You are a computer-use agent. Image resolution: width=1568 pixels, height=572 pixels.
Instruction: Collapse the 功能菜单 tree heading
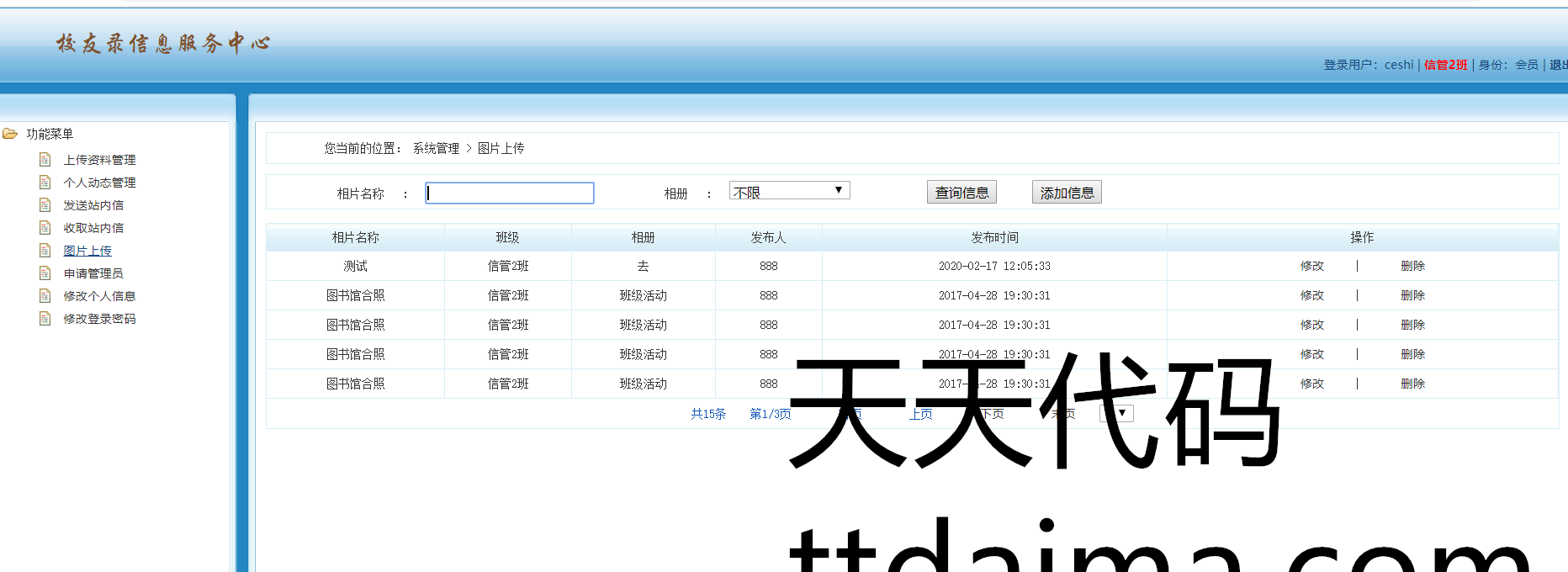[x=50, y=134]
